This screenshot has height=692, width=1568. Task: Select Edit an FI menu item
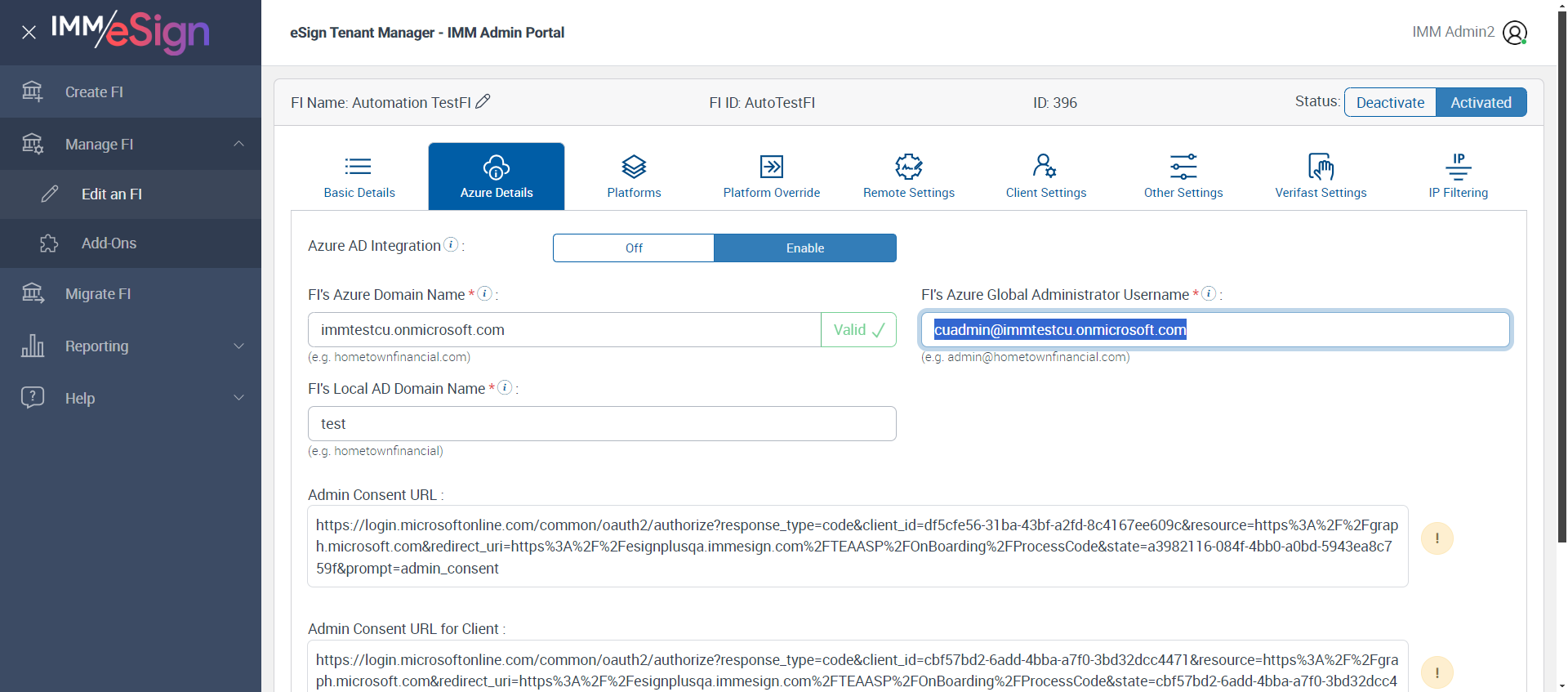131,194
